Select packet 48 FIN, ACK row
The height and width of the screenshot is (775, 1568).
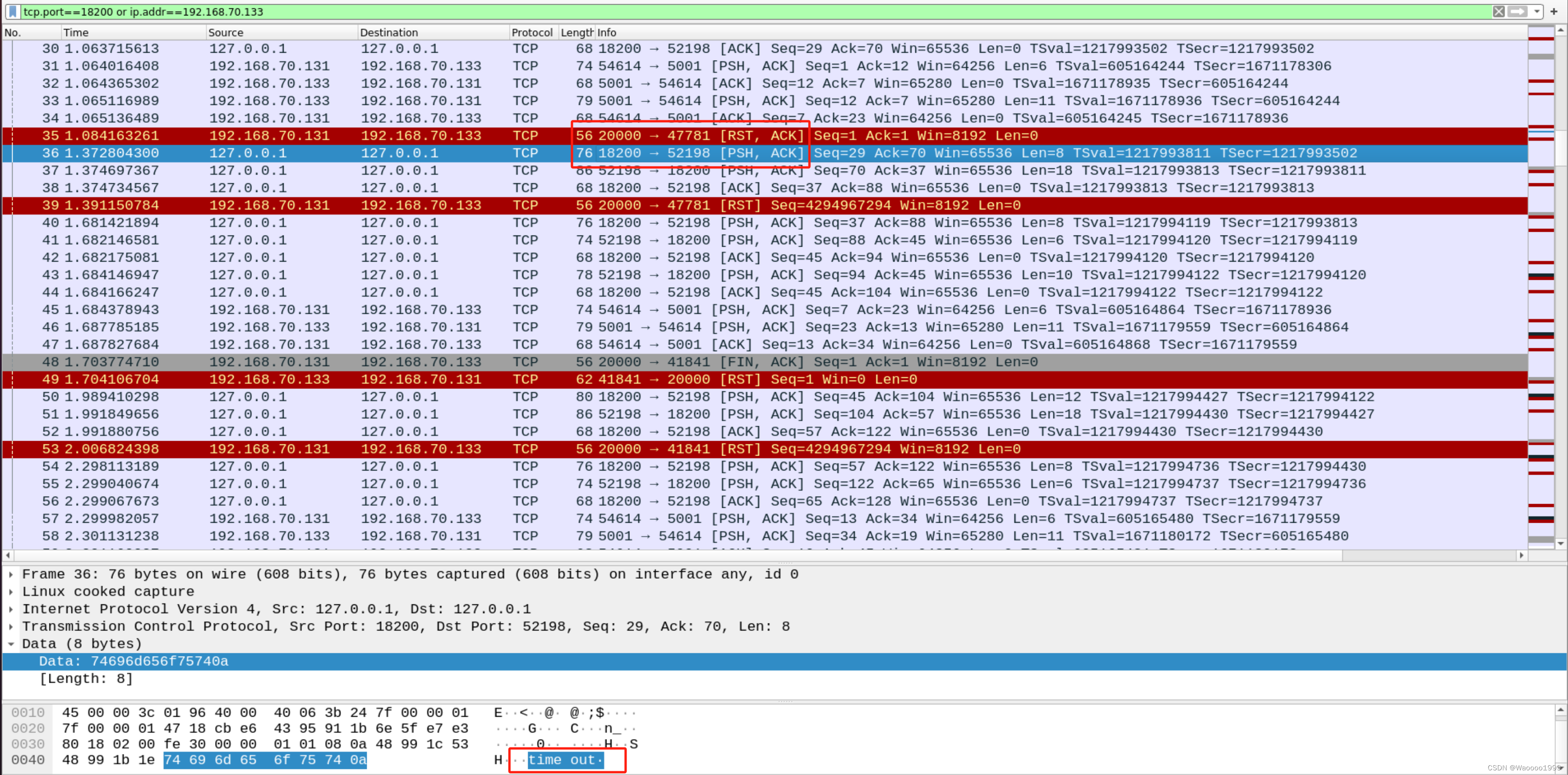[x=765, y=362]
